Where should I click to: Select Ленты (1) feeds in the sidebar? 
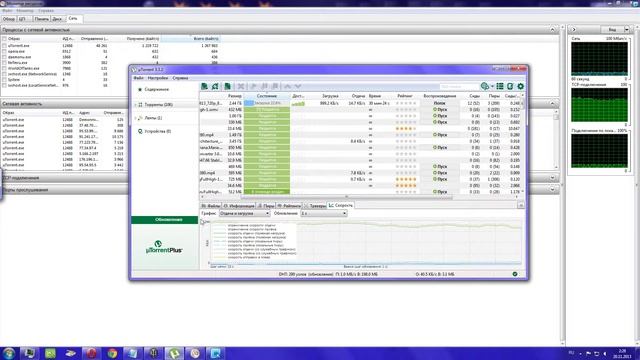[x=153, y=118]
